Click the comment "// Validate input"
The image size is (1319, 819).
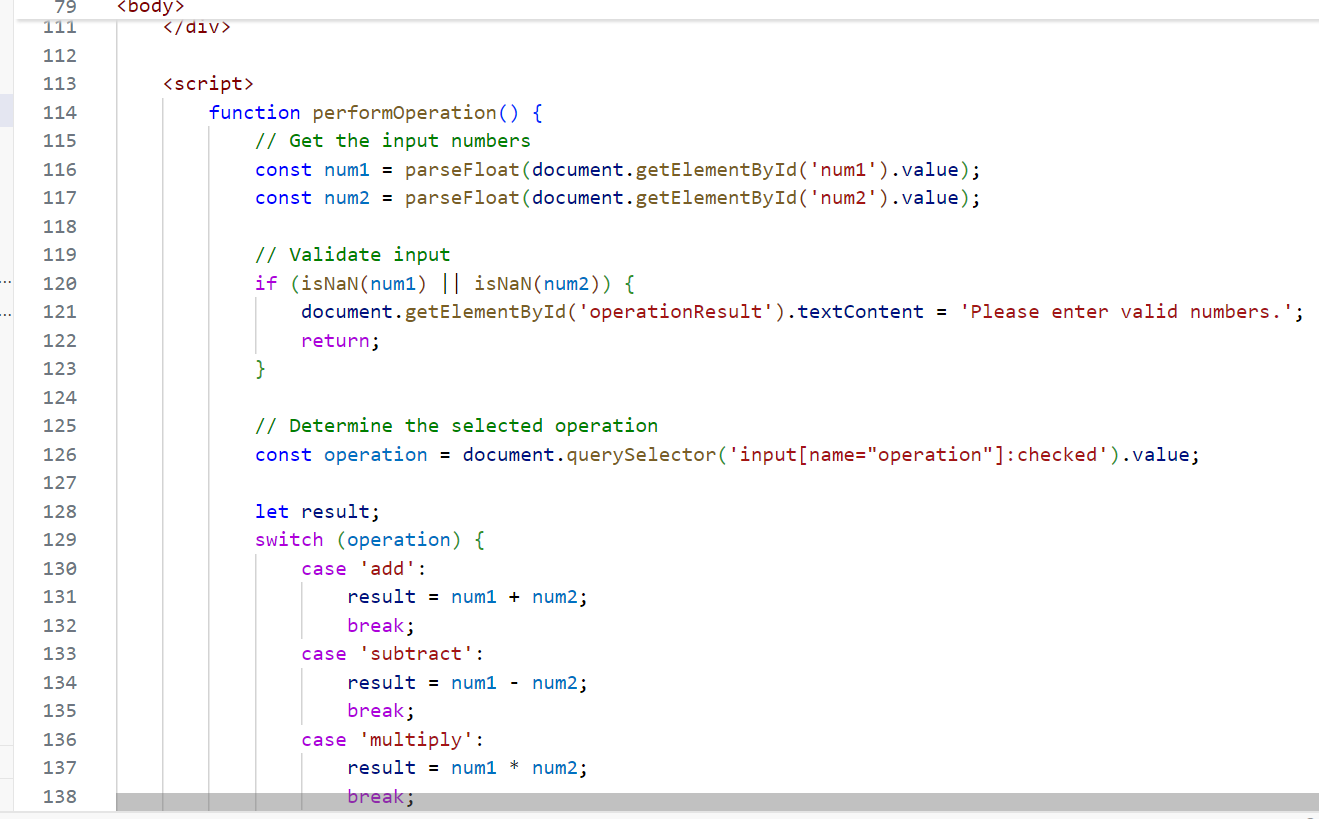point(353,254)
